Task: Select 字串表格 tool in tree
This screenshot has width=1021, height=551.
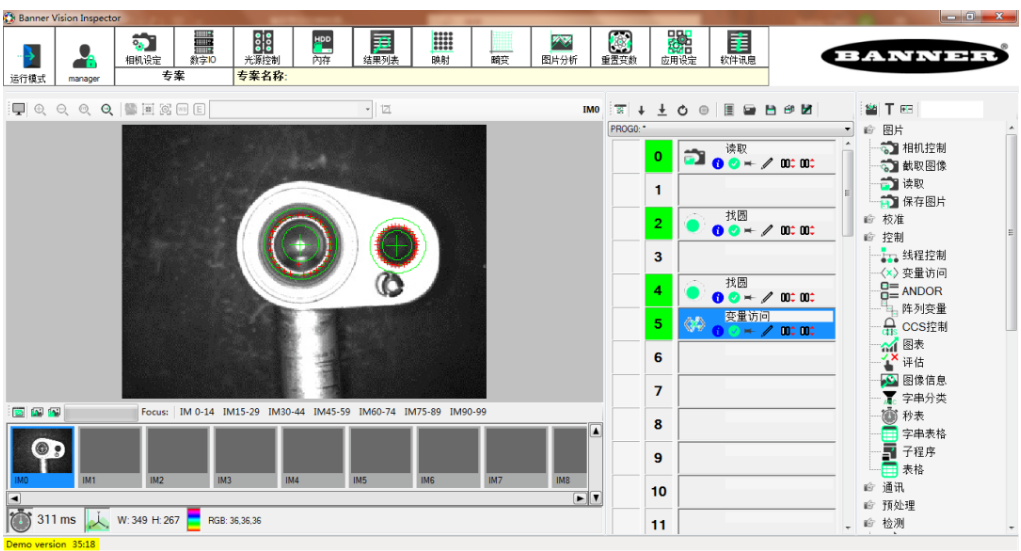Action: click(x=923, y=434)
